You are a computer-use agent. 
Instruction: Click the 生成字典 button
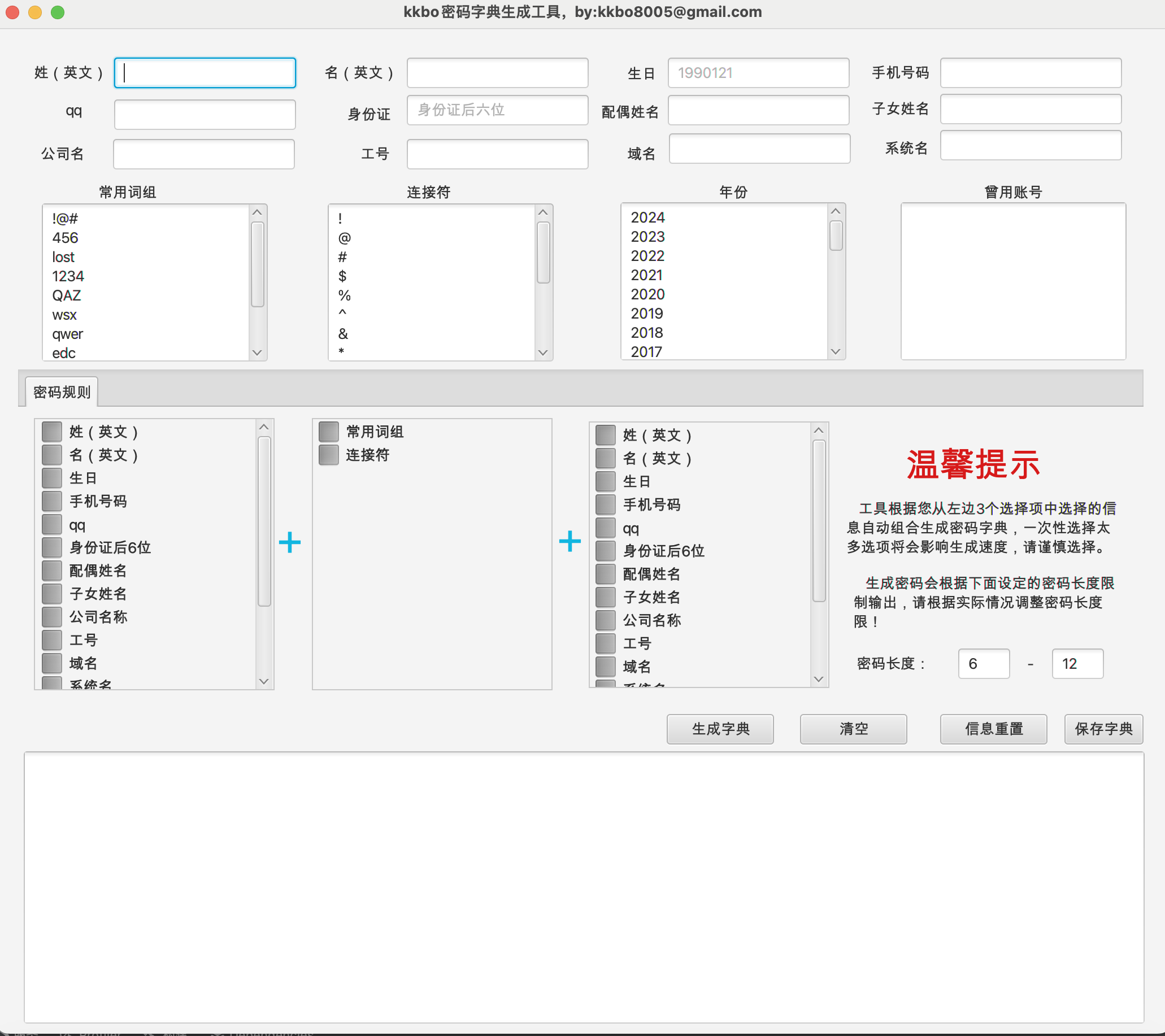tap(720, 729)
